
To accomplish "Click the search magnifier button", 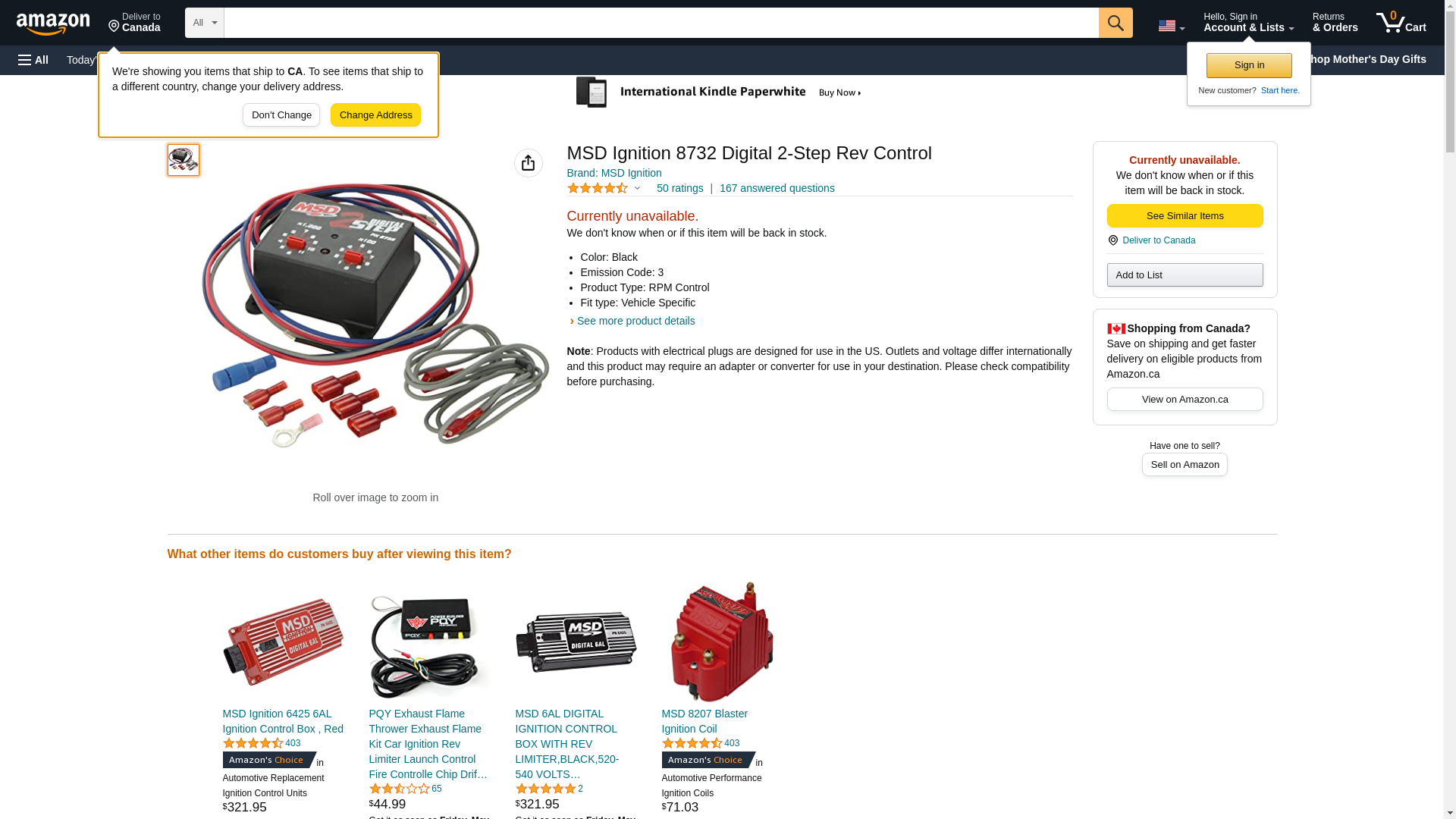I will click(1116, 23).
